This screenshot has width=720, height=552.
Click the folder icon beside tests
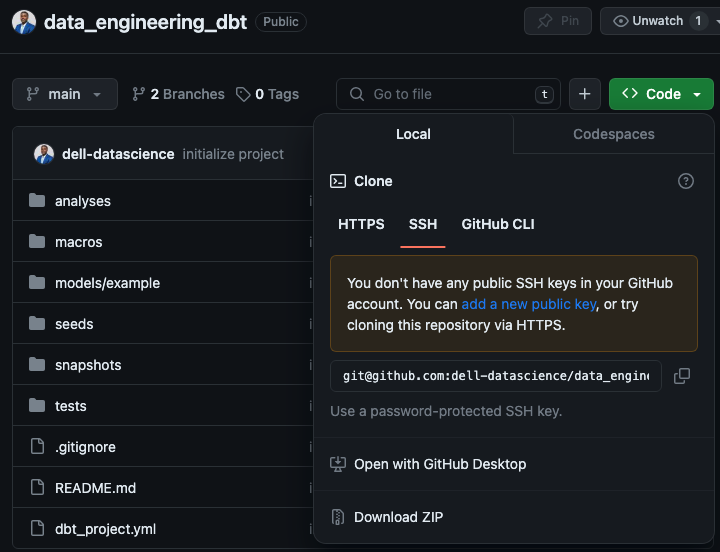[37, 406]
